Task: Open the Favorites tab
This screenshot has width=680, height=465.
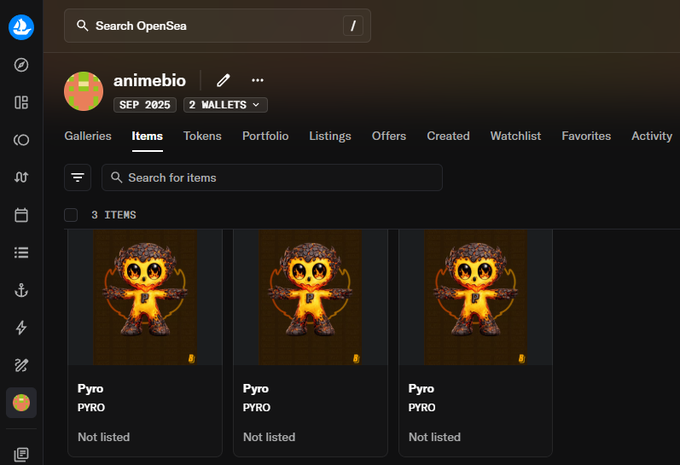Action: [586, 136]
